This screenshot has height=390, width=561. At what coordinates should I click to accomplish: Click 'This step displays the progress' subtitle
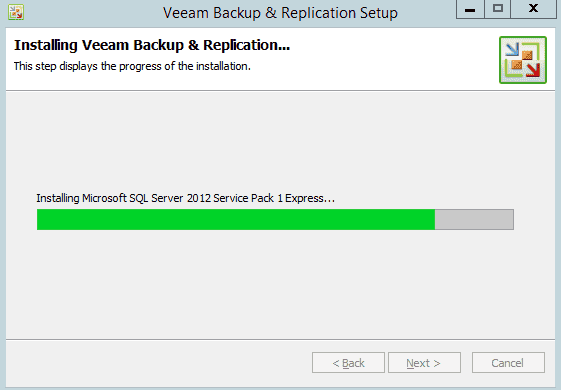(x=132, y=66)
